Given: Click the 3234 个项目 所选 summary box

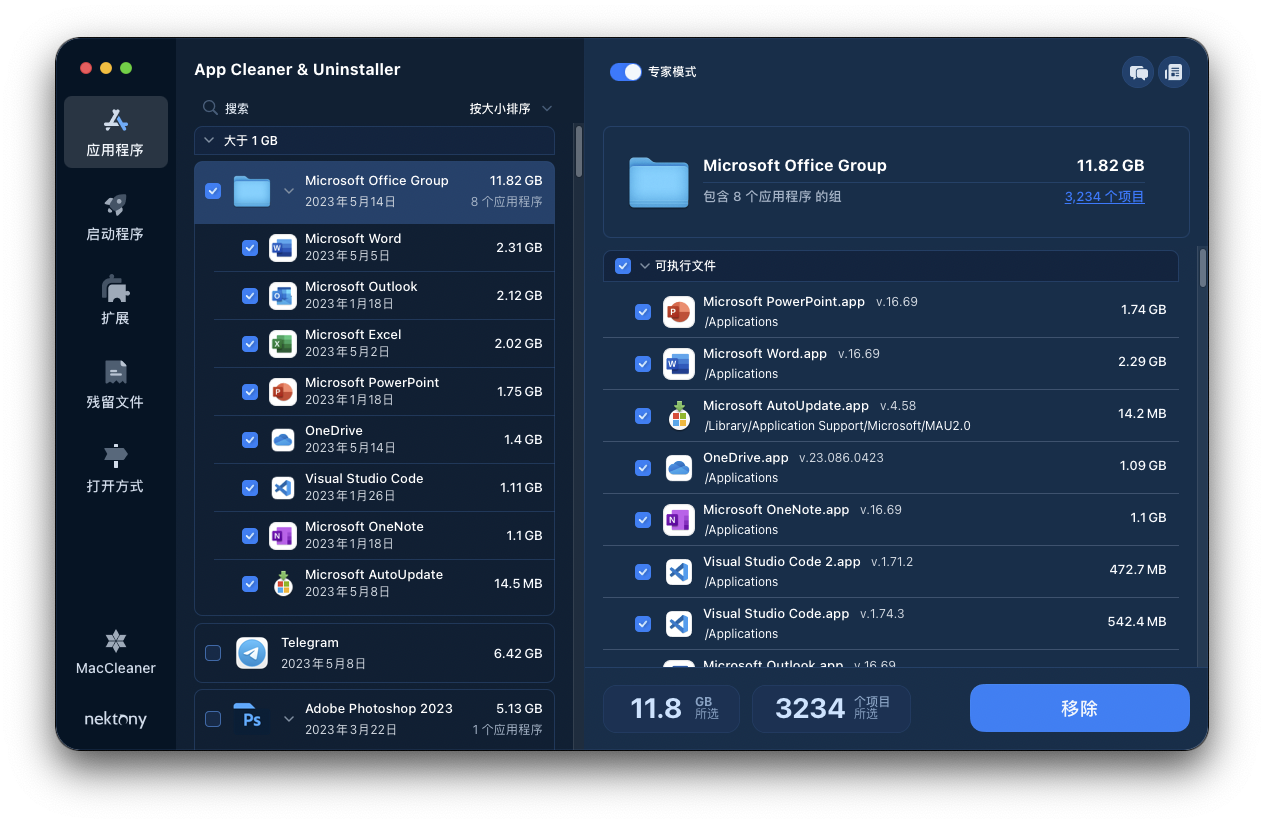Looking at the screenshot, I should pos(831,709).
